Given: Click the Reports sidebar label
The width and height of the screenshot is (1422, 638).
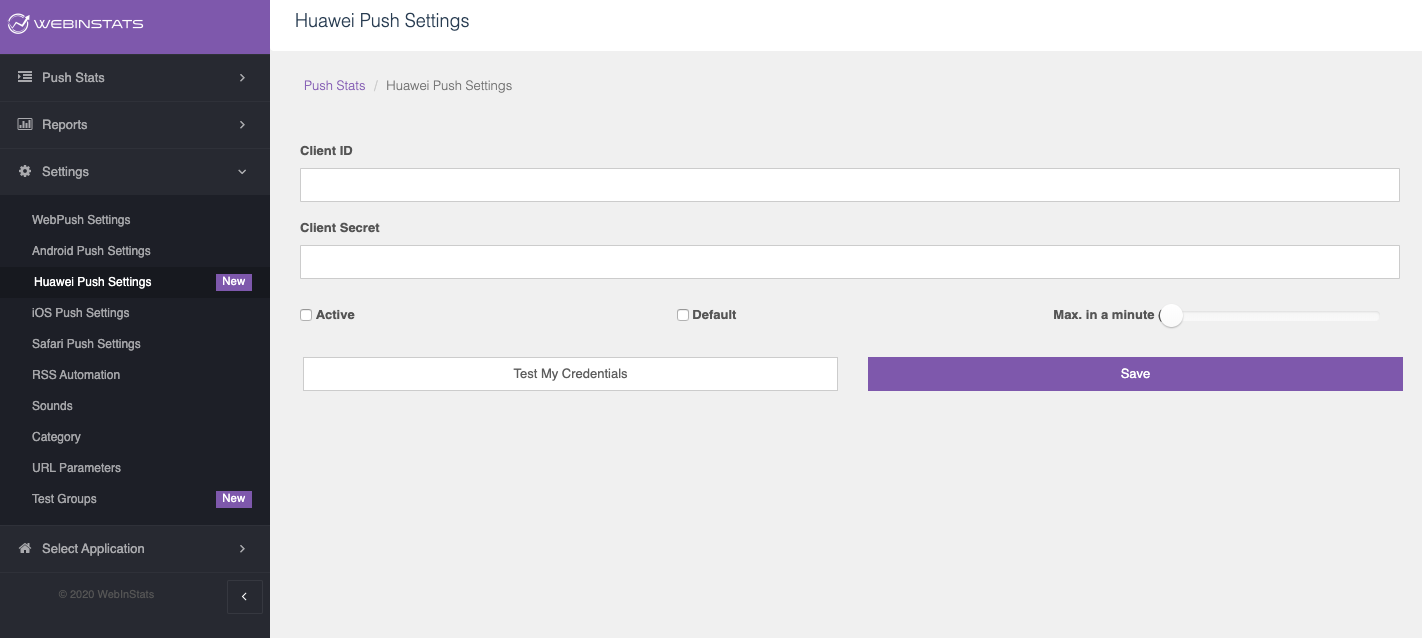Looking at the screenshot, I should (x=64, y=124).
